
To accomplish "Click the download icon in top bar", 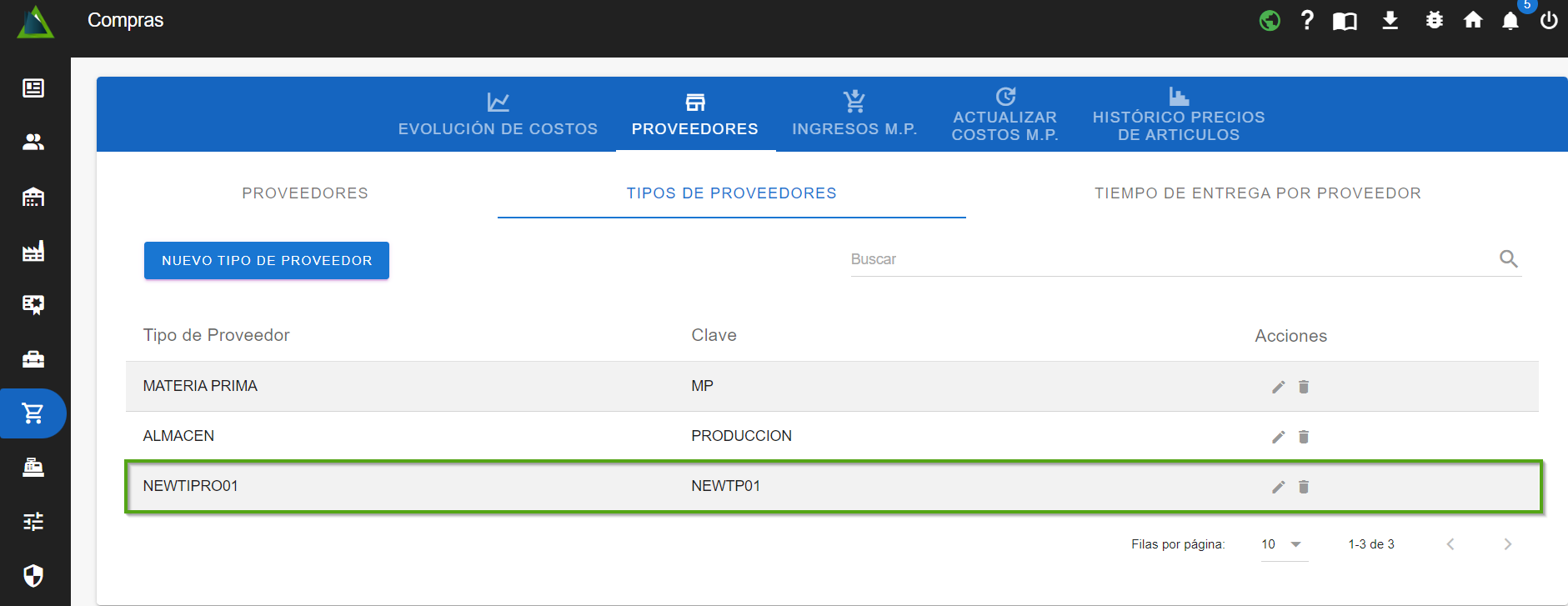I will [1390, 20].
